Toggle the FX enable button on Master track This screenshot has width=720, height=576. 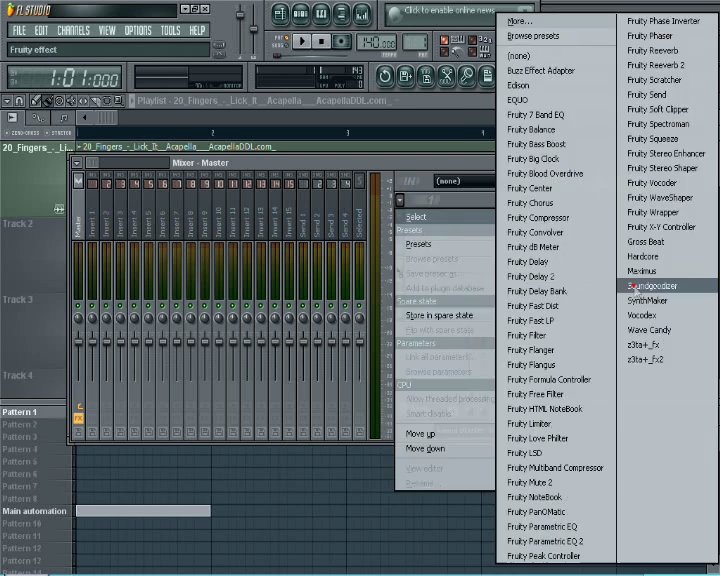(79, 418)
